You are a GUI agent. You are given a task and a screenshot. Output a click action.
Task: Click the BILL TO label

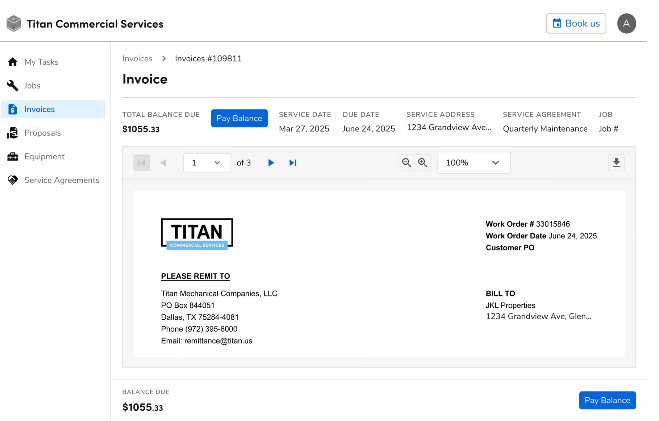click(500, 293)
